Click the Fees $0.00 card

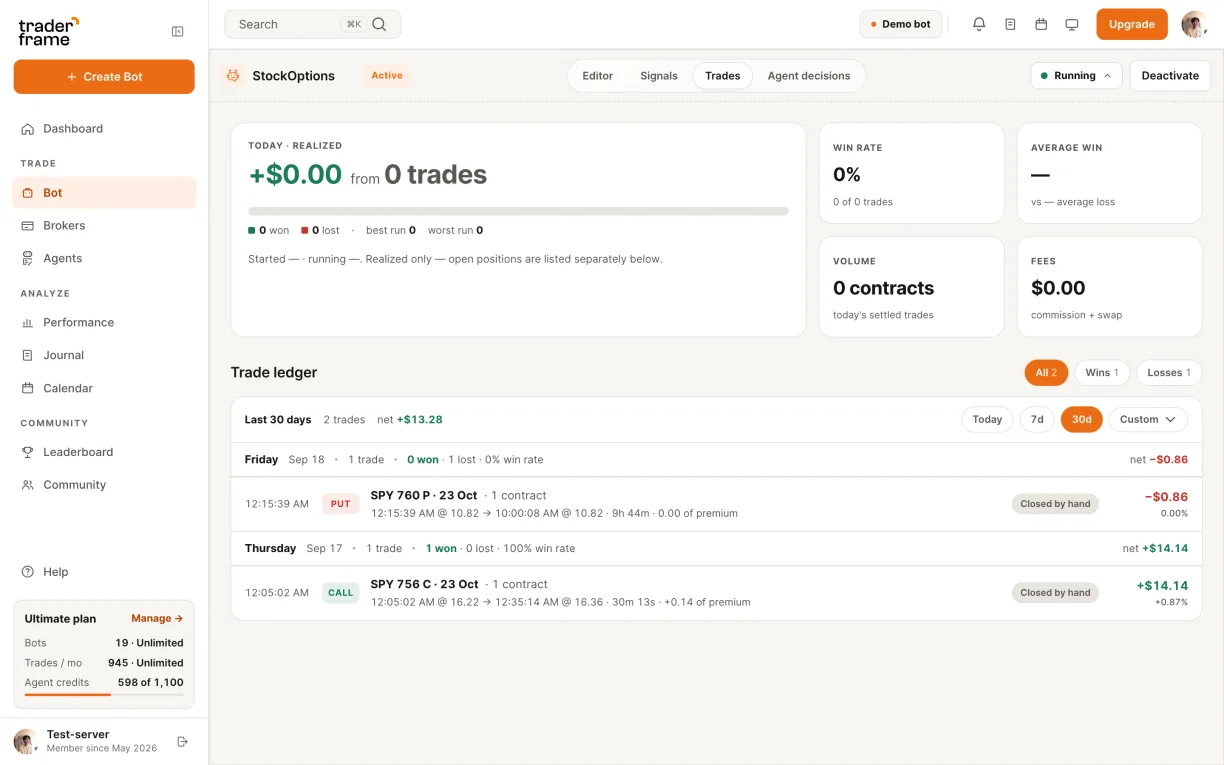tap(1109, 287)
